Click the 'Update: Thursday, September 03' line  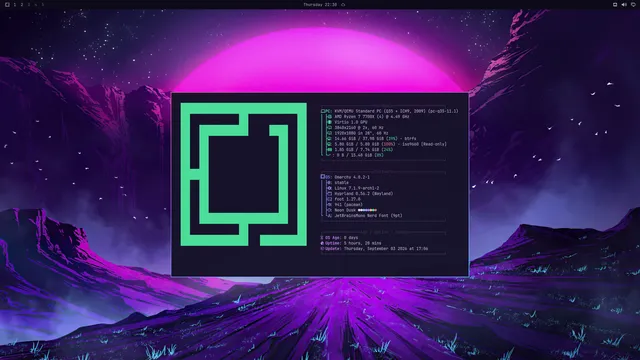point(374,249)
